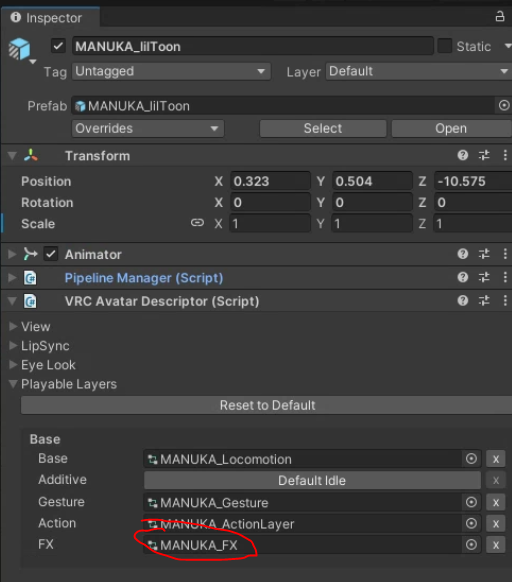The width and height of the screenshot is (512, 582).
Task: Click Scale Z field
Action: click(x=473, y=224)
